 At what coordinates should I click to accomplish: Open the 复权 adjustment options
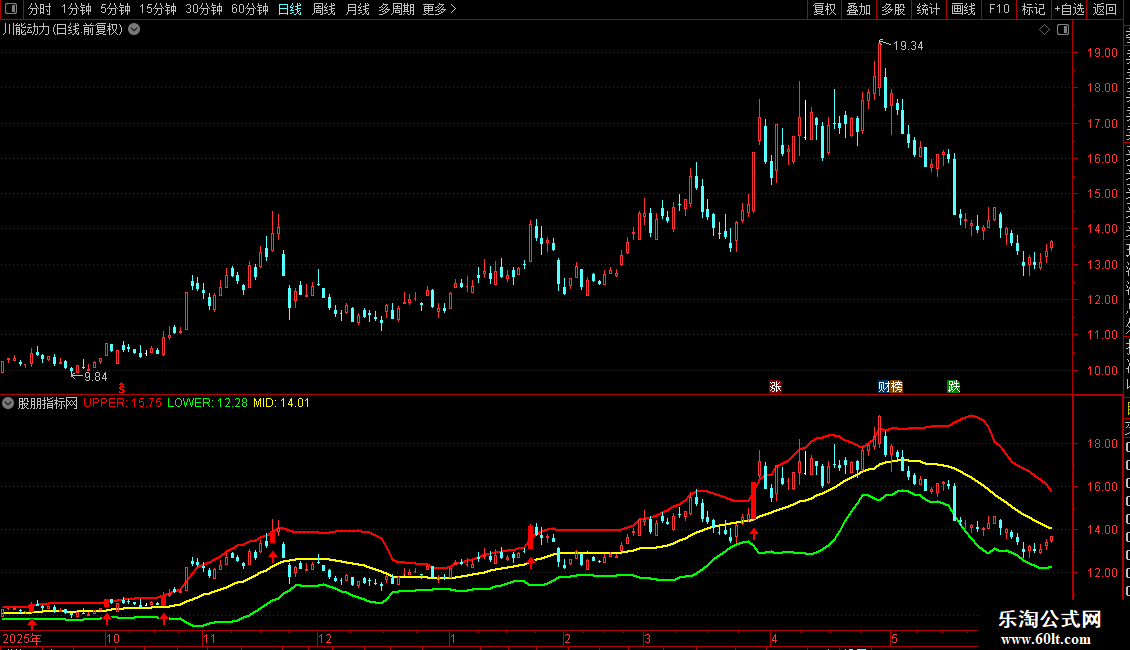[824, 9]
